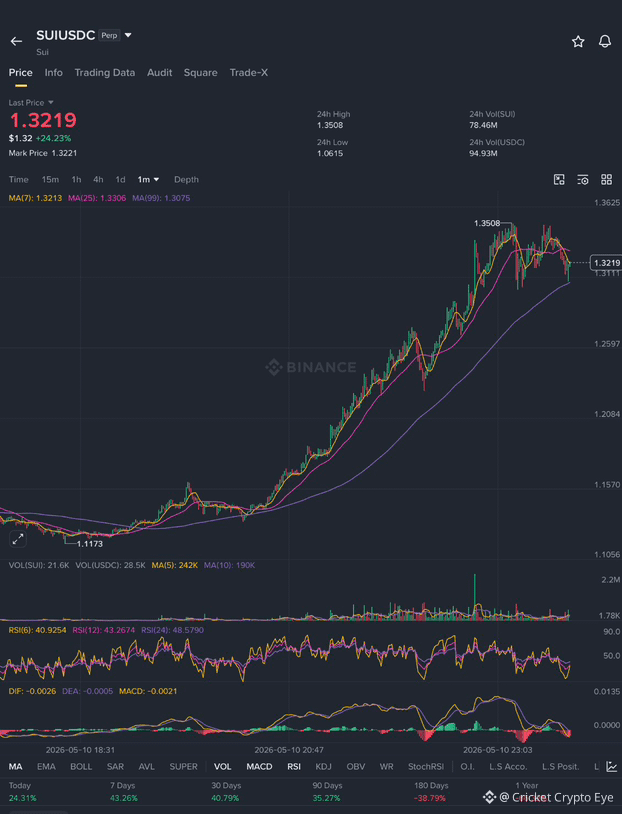622x814 pixels.
Task: Click the 24h Low value 1.0615
Action: tap(330, 153)
